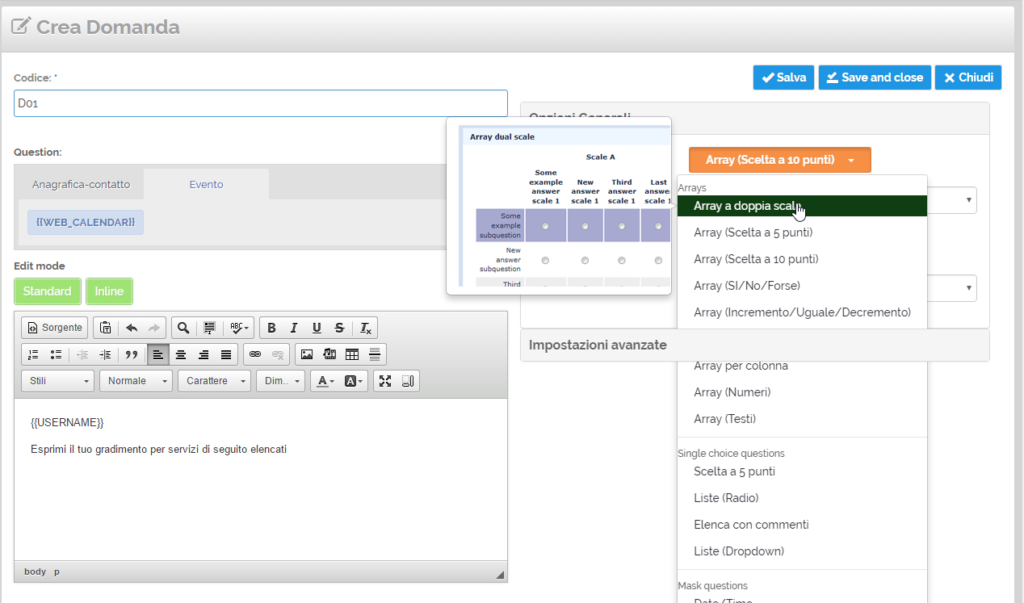Image resolution: width=1024 pixels, height=603 pixels.
Task: Click the embed media icon
Action: coord(329,355)
